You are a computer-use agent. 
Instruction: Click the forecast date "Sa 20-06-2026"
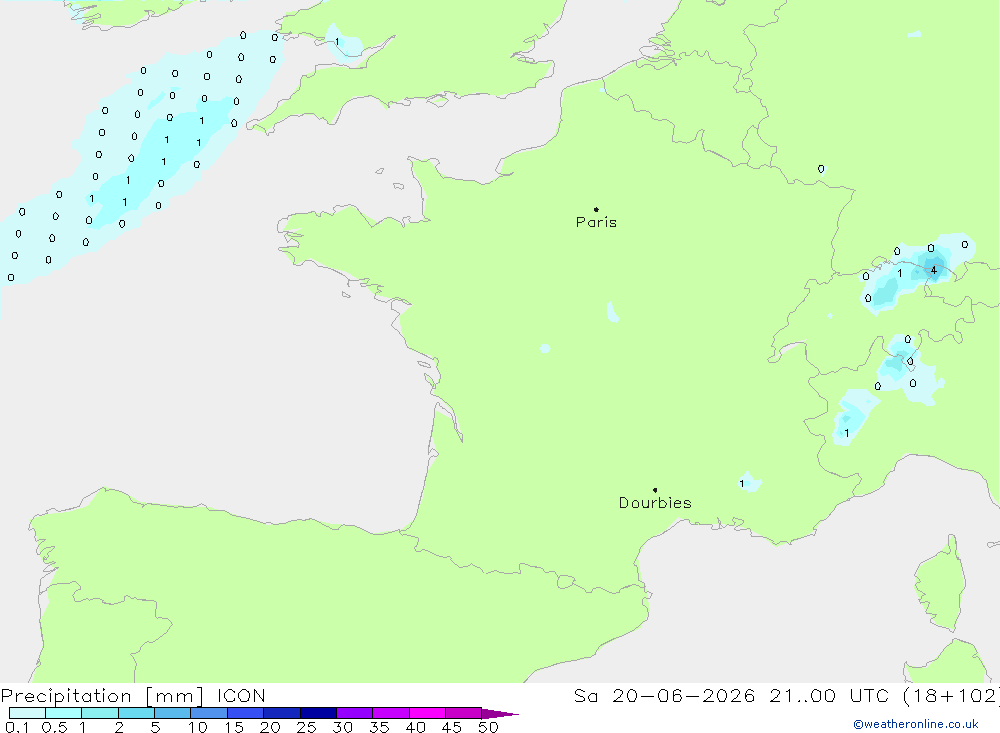(x=665, y=695)
